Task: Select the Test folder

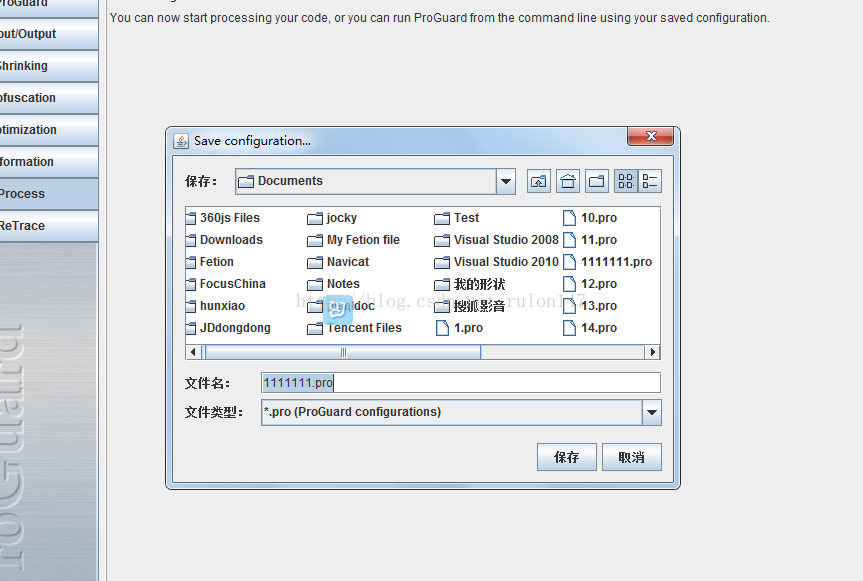Action: pyautogui.click(x=457, y=218)
